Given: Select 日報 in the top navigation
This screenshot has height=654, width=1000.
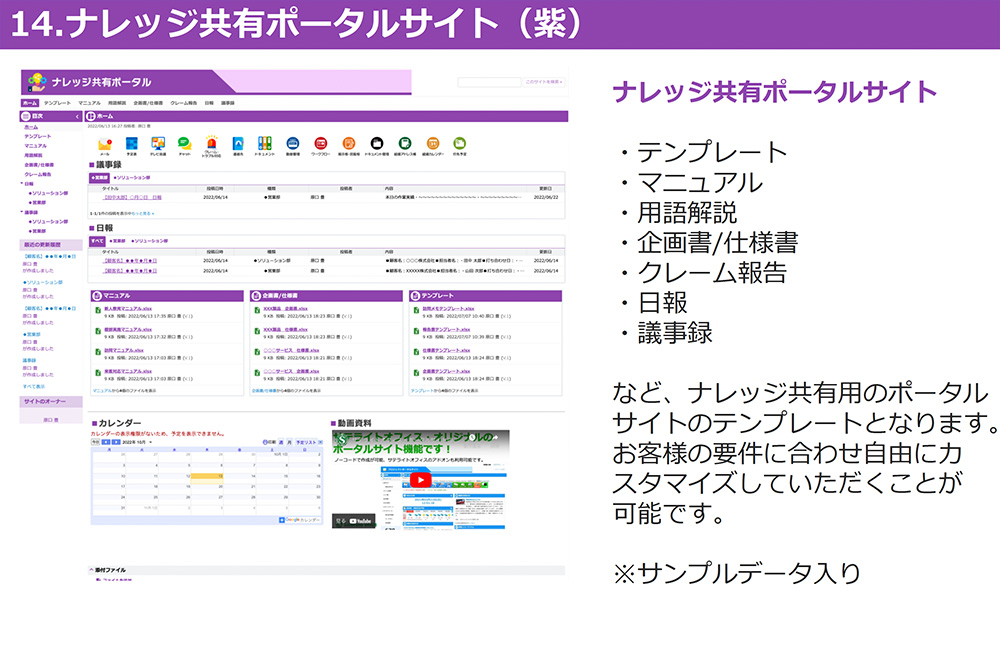Looking at the screenshot, I should coord(209,103).
